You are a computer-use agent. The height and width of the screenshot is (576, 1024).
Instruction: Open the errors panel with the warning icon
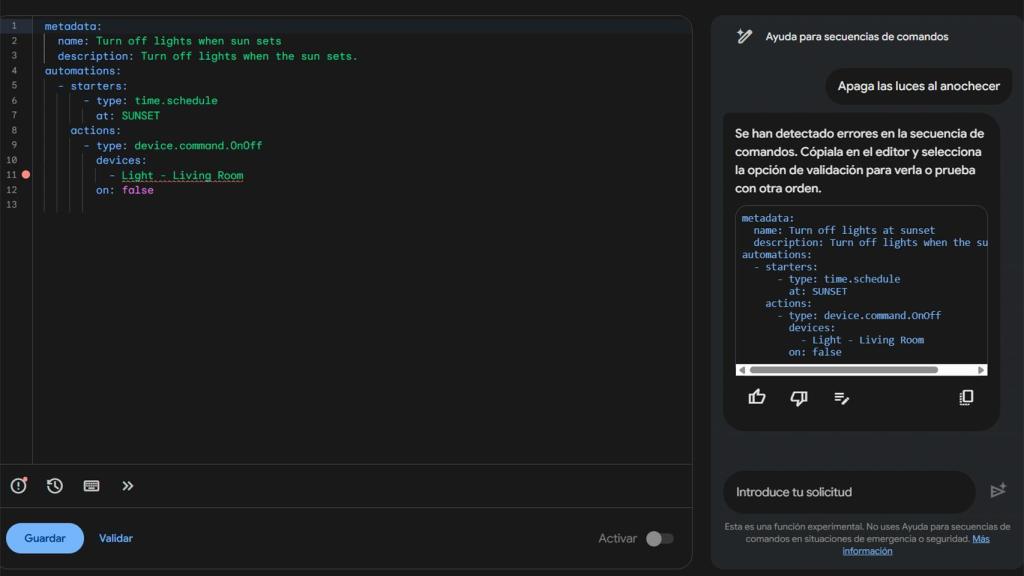18,485
